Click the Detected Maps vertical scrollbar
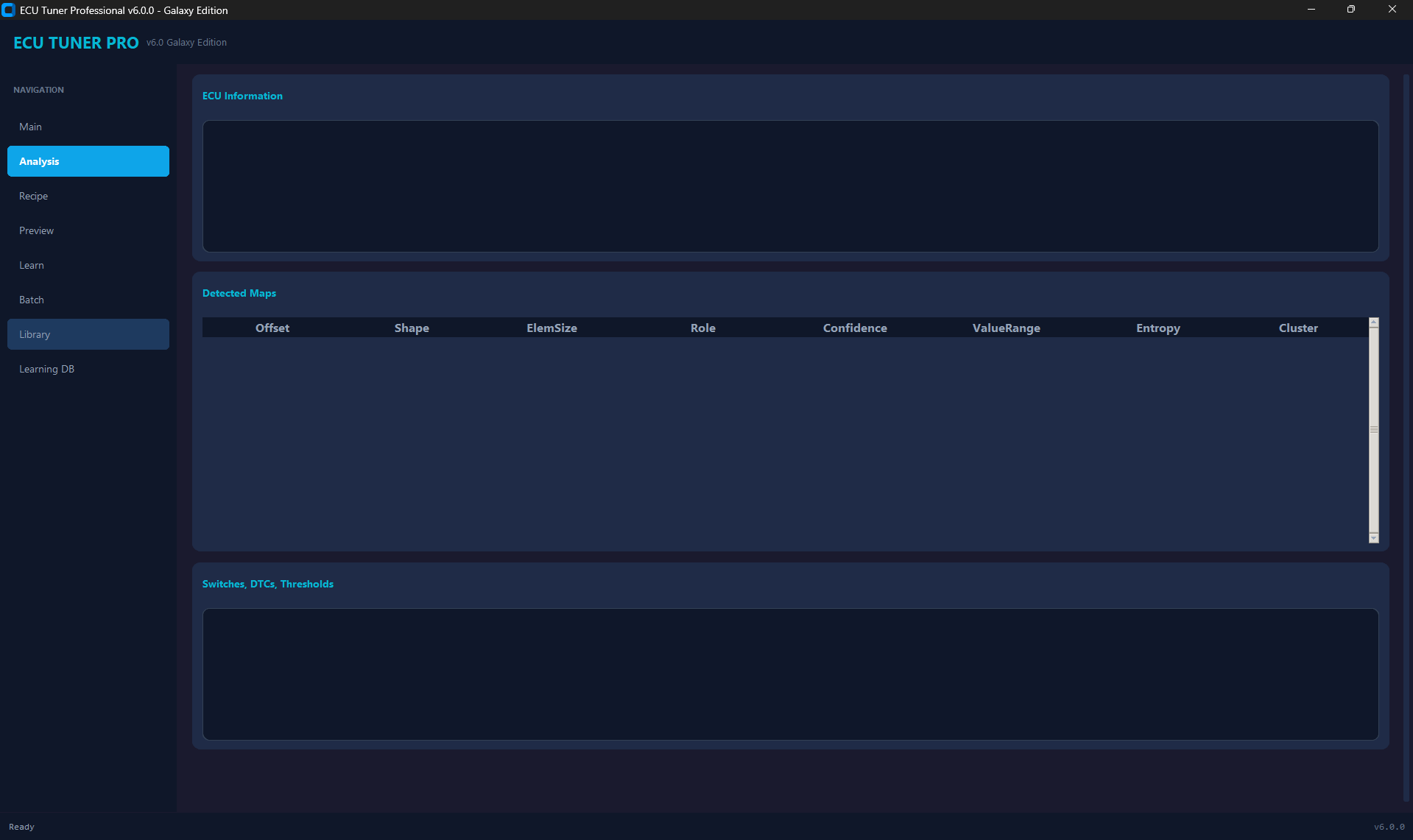The image size is (1413, 840). (x=1373, y=431)
